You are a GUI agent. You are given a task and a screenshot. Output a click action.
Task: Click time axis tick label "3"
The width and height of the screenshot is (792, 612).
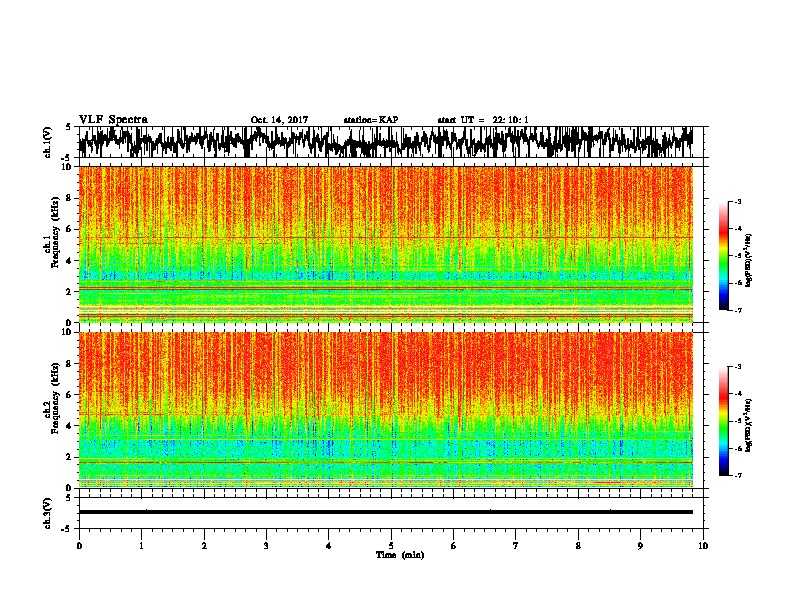pos(266,546)
